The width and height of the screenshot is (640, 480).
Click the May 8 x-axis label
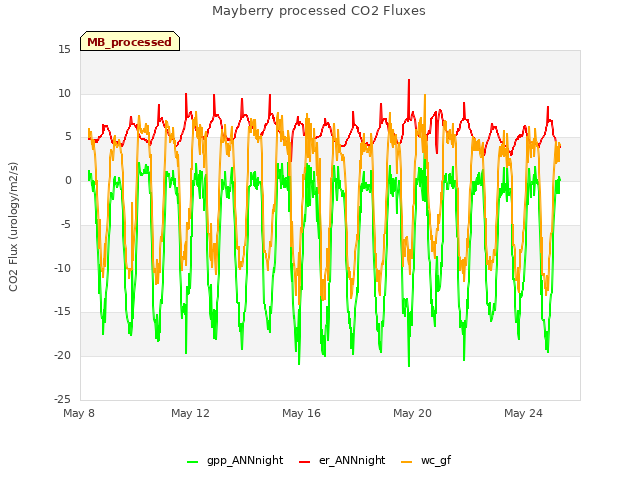click(79, 413)
